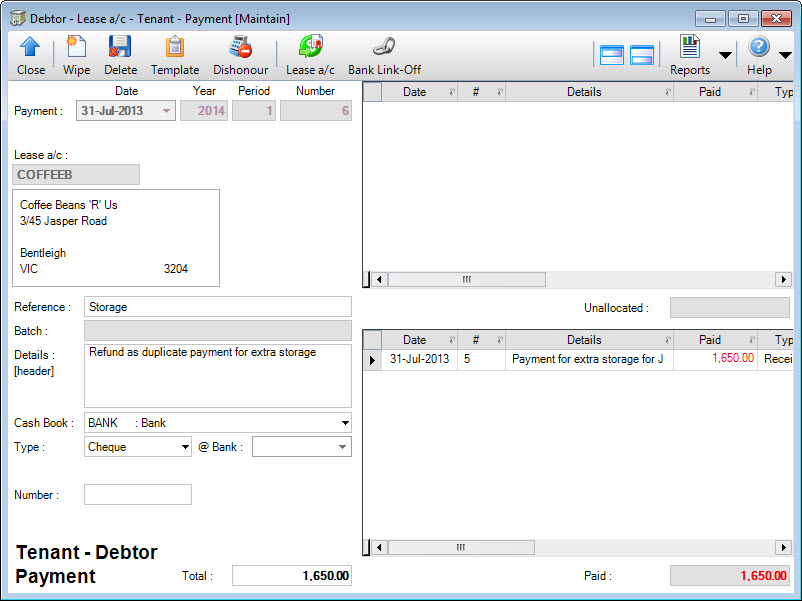Click the Total amount field
The image size is (802, 601).
coord(292,575)
